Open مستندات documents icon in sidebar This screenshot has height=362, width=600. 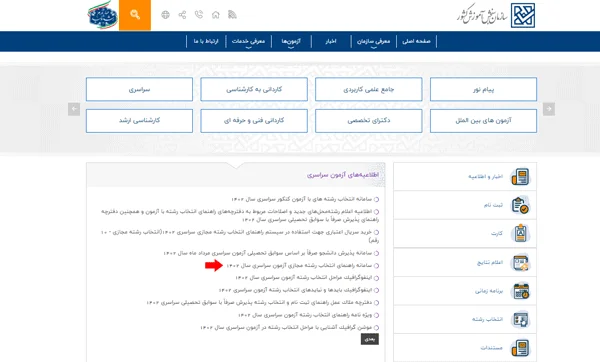pyautogui.click(x=520, y=348)
